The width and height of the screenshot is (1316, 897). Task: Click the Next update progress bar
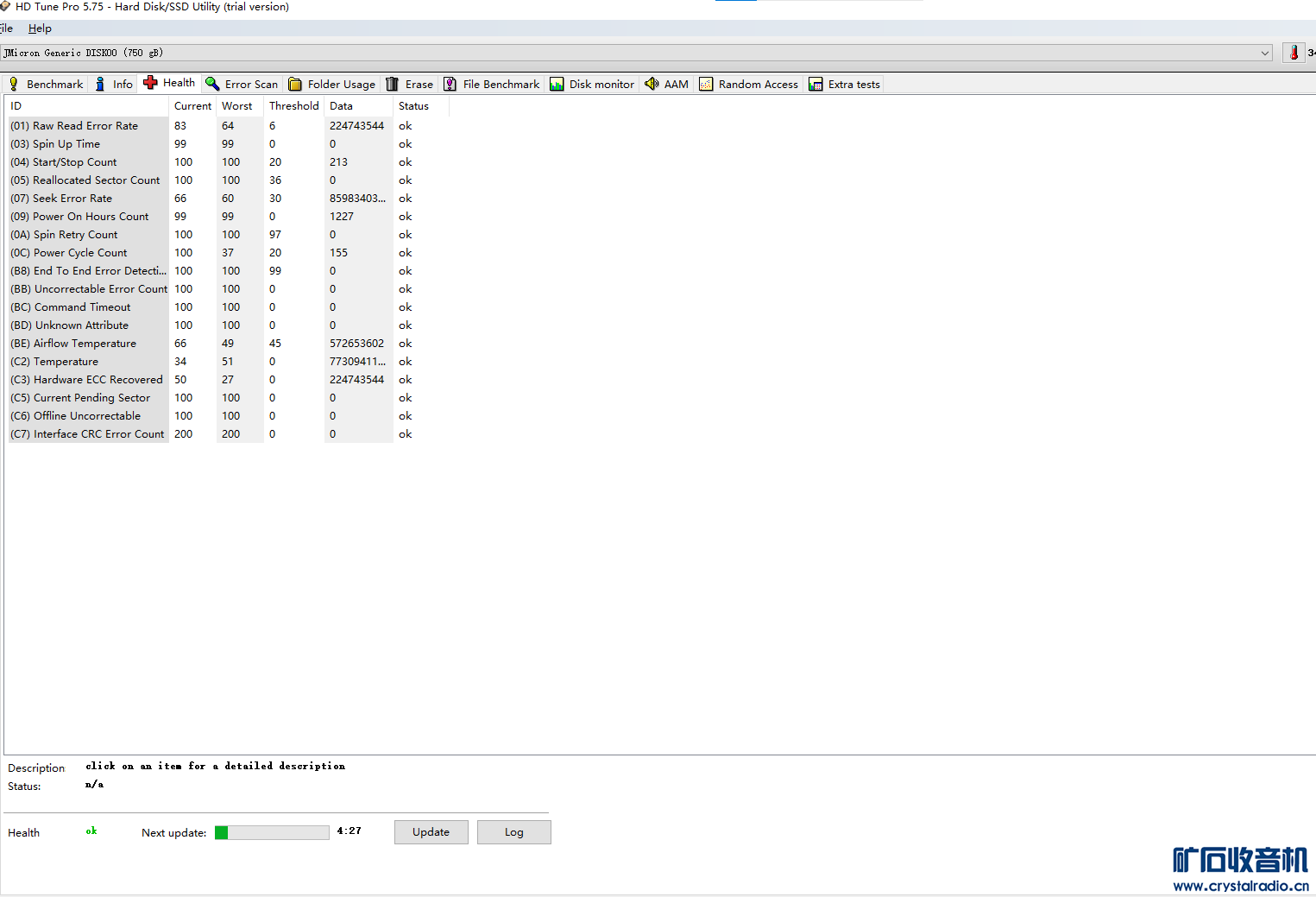[272, 832]
